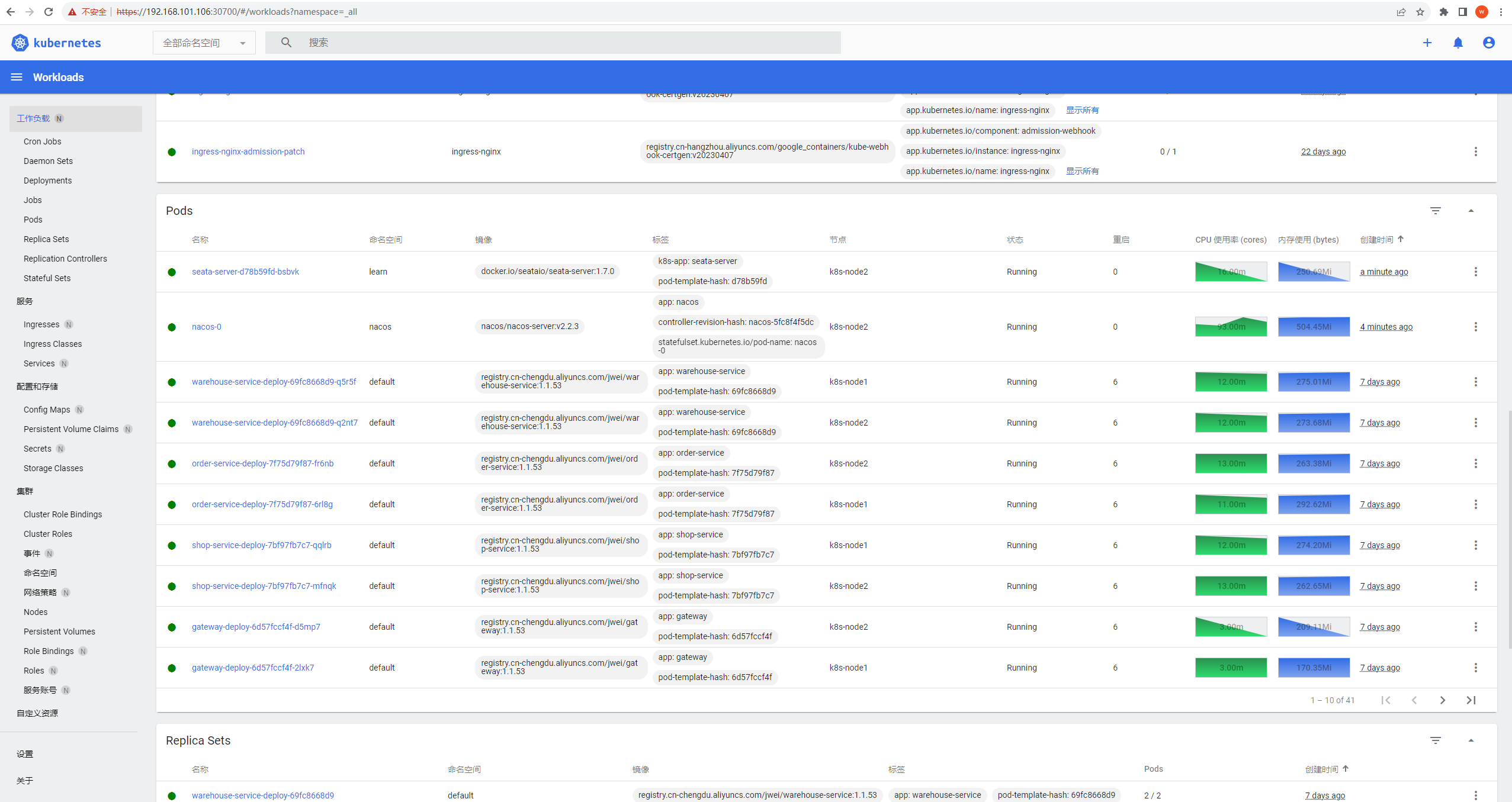Image resolution: width=1512 pixels, height=802 pixels.
Task: Open the hamburger navigation menu
Action: pyautogui.click(x=17, y=77)
